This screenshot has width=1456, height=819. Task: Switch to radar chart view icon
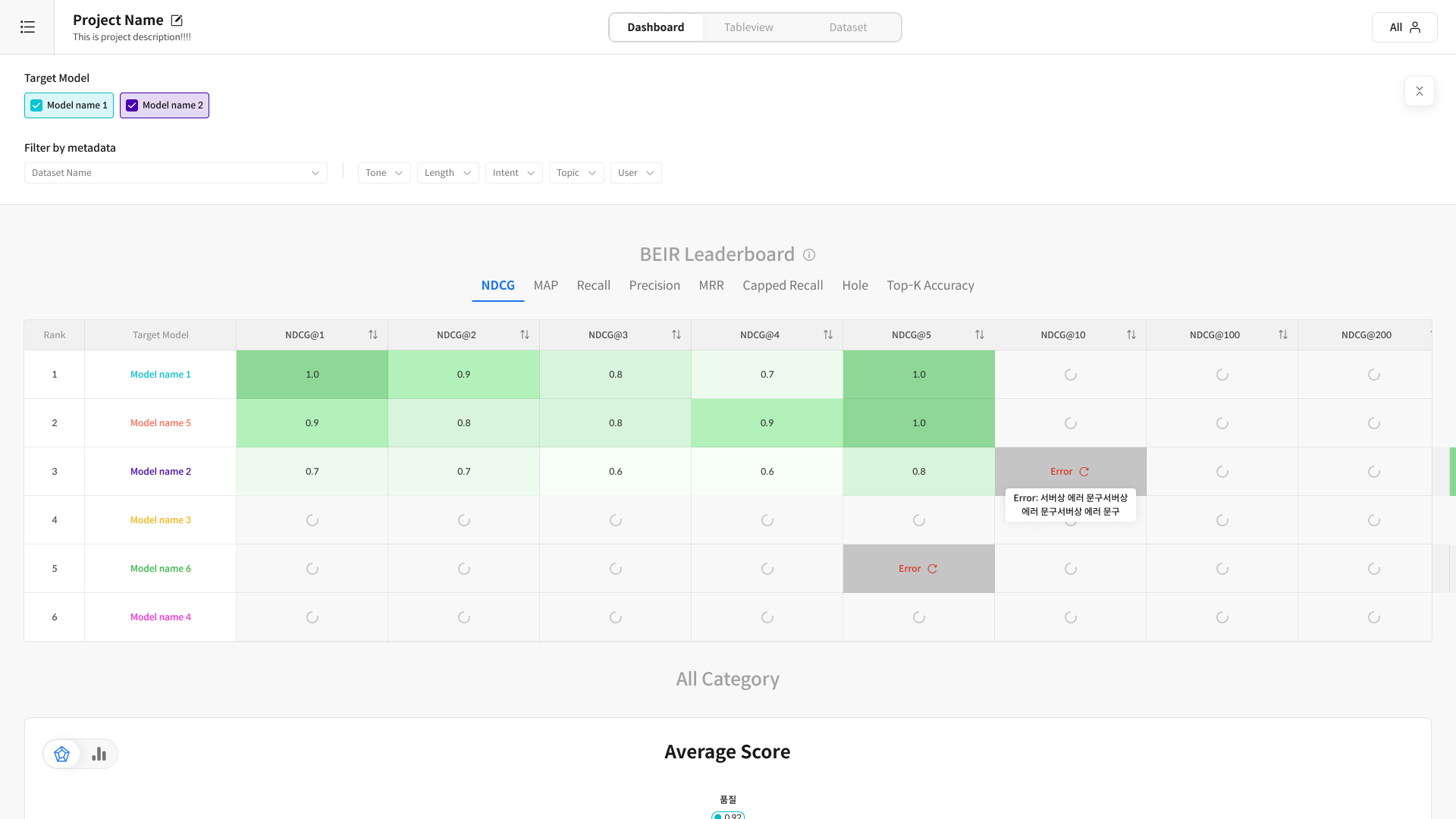[x=62, y=754]
